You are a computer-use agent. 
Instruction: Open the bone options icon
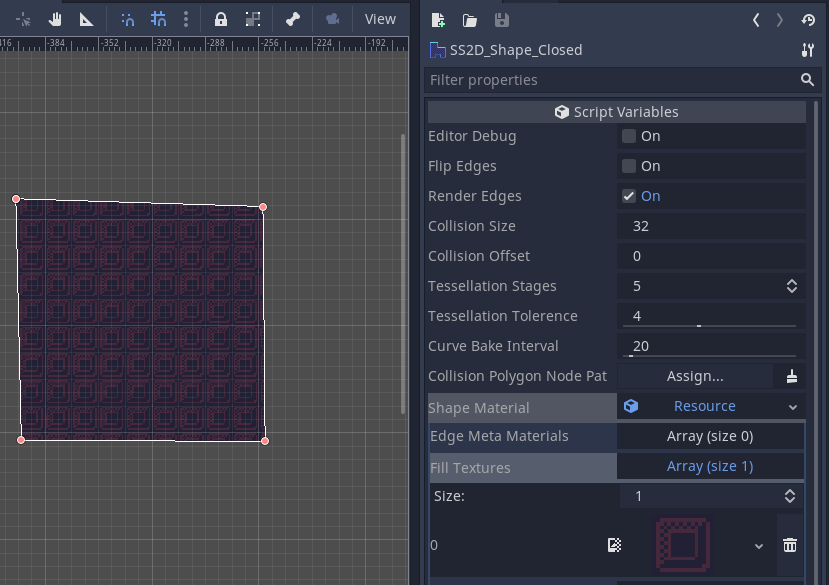(x=290, y=19)
